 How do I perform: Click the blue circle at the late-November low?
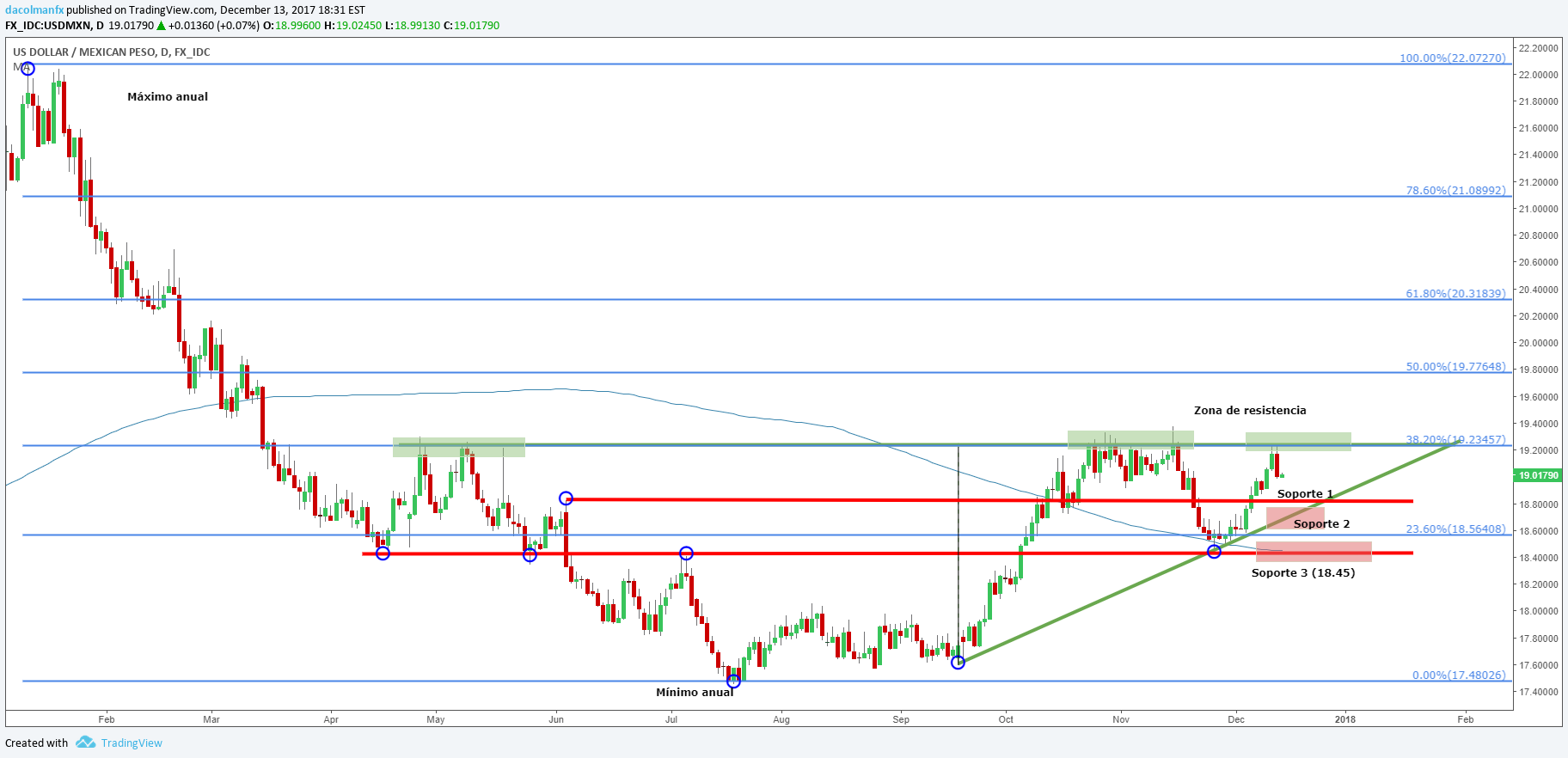[x=1214, y=552]
